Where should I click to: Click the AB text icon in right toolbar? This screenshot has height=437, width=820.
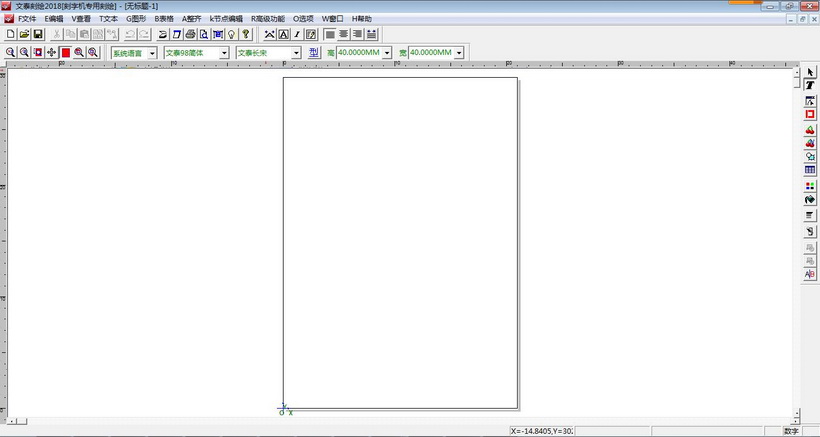[x=810, y=274]
